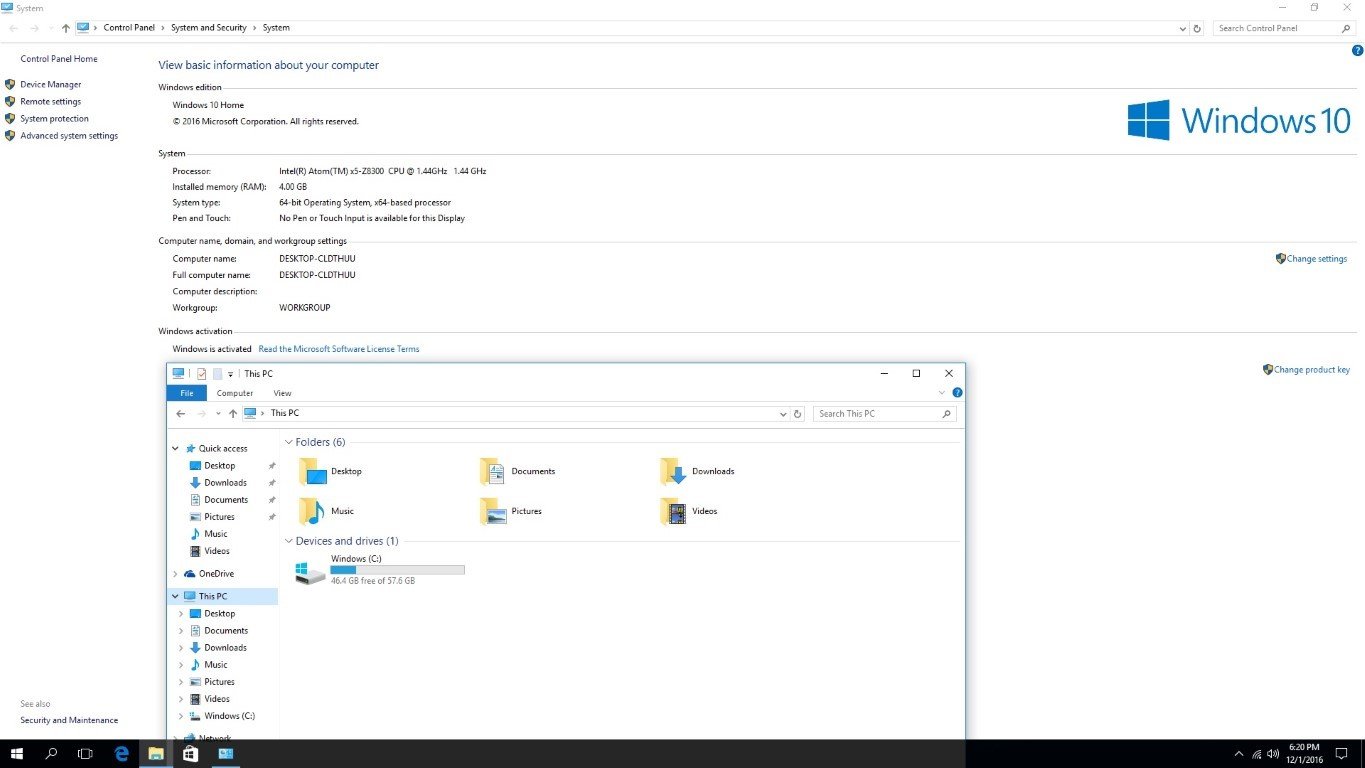Click the network tray icon

click(x=1256, y=754)
